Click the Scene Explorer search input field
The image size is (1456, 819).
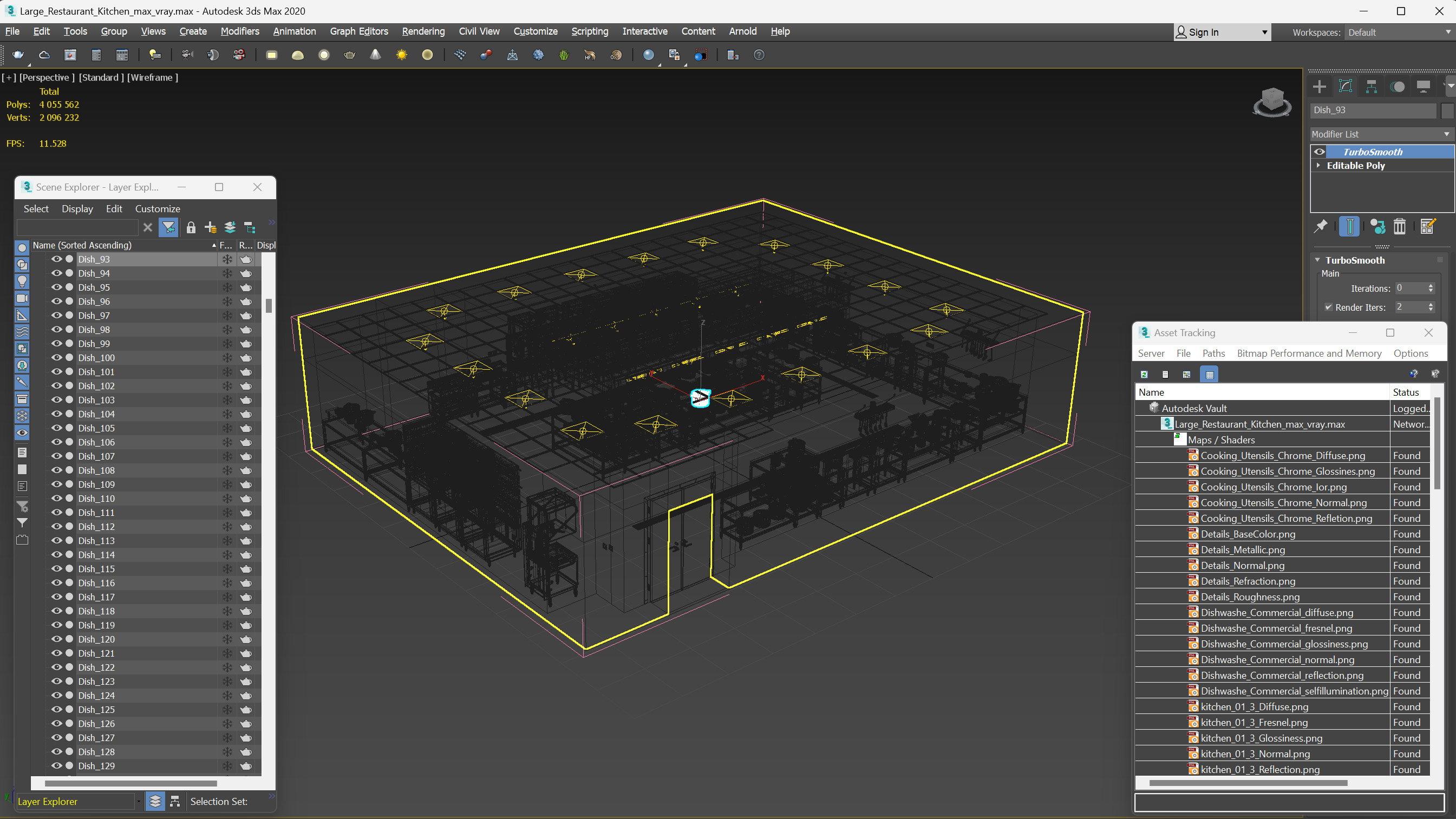77,227
